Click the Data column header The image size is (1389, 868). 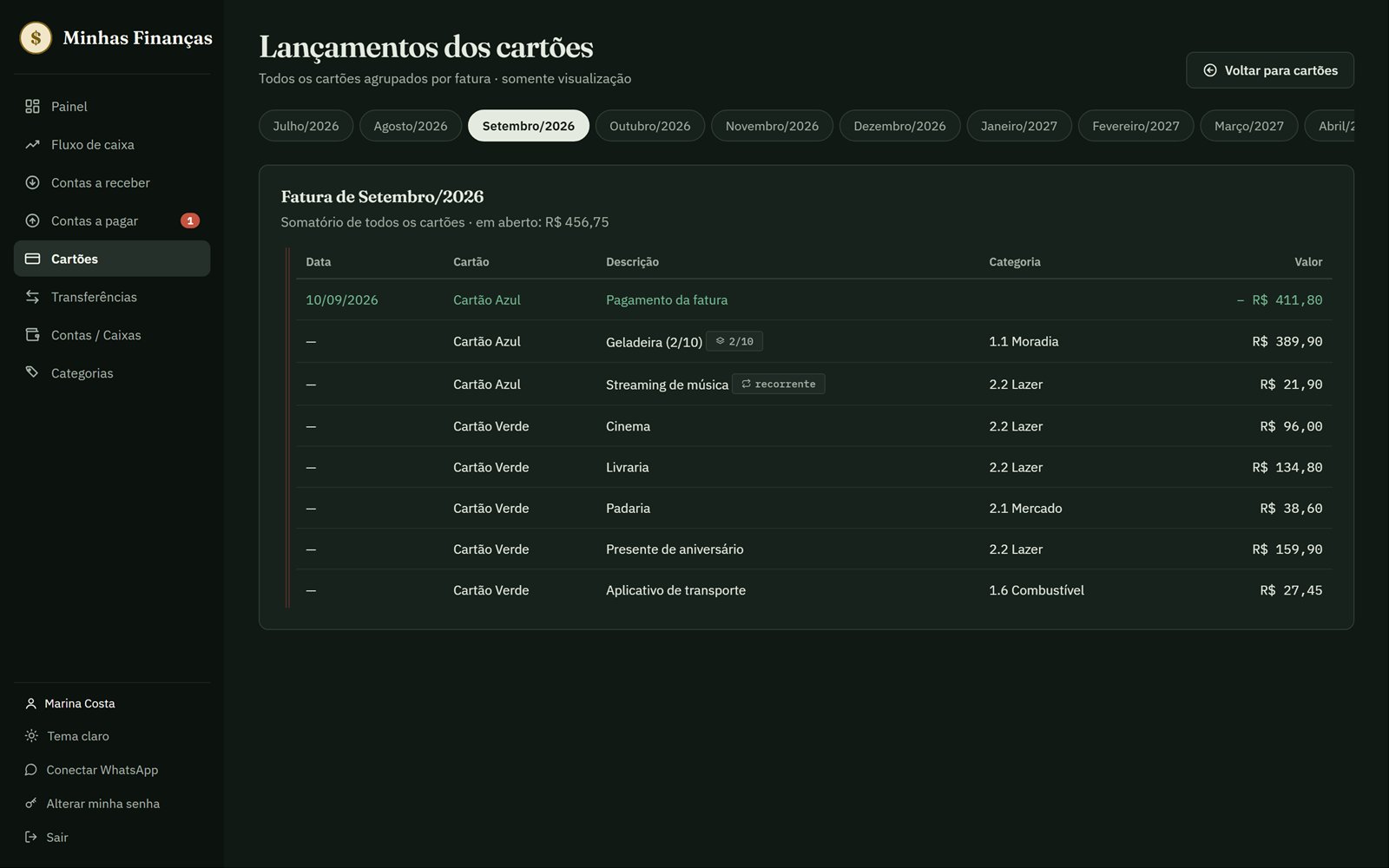click(x=318, y=262)
